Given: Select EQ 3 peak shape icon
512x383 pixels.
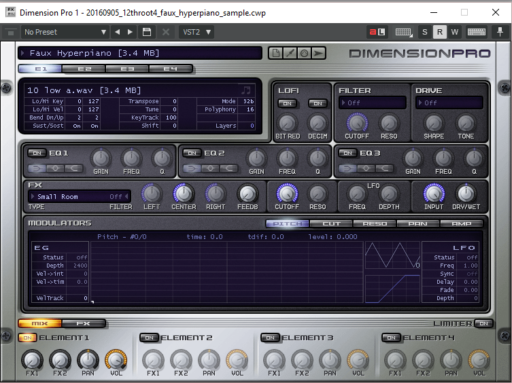Looking at the screenshot, I should [x=366, y=168].
